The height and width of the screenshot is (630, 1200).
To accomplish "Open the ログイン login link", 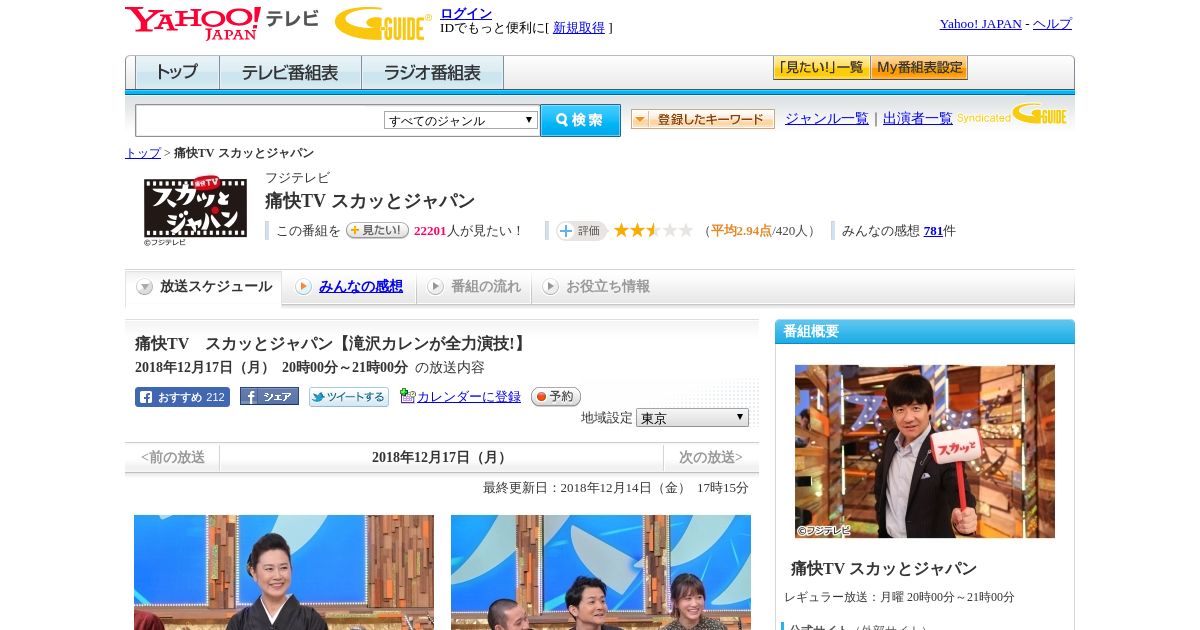I will [x=466, y=13].
